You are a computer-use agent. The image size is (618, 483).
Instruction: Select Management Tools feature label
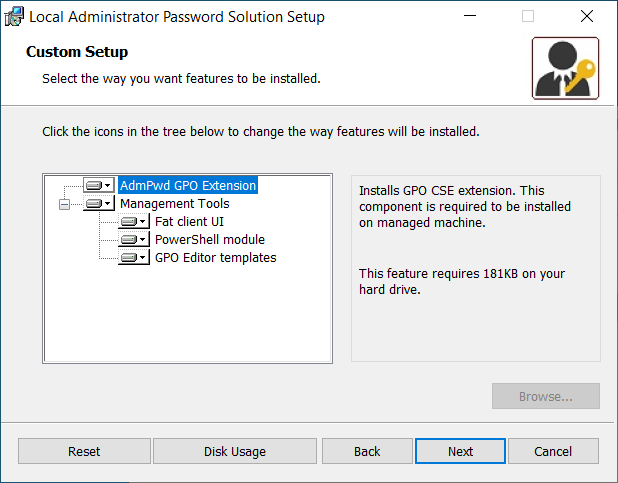175,203
